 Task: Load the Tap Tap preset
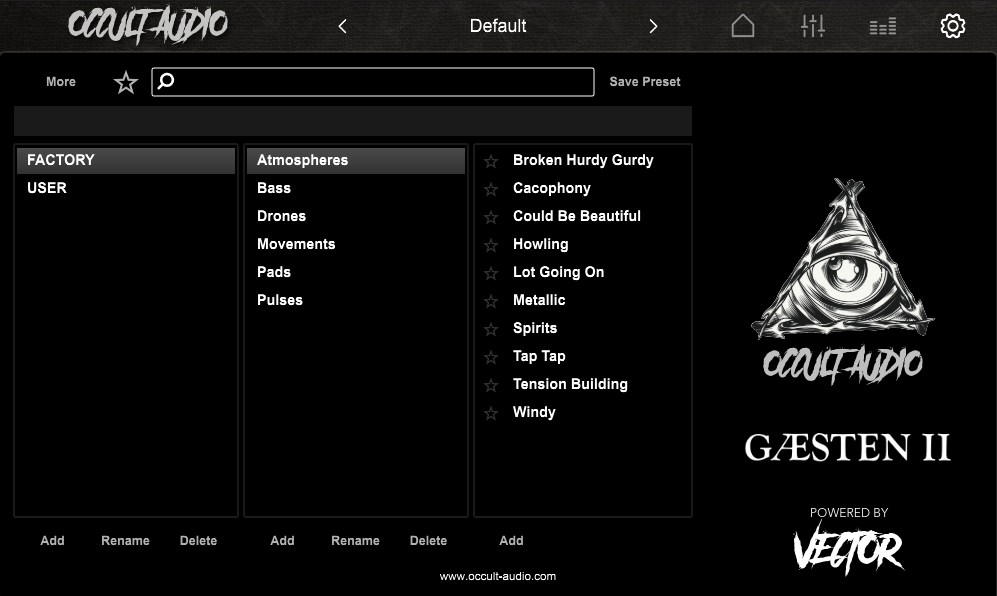539,356
